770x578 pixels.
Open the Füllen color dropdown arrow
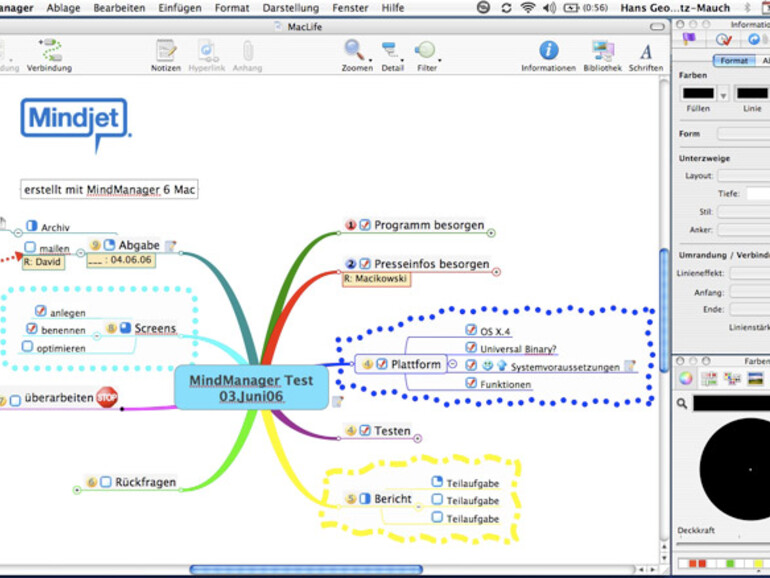[x=723, y=95]
